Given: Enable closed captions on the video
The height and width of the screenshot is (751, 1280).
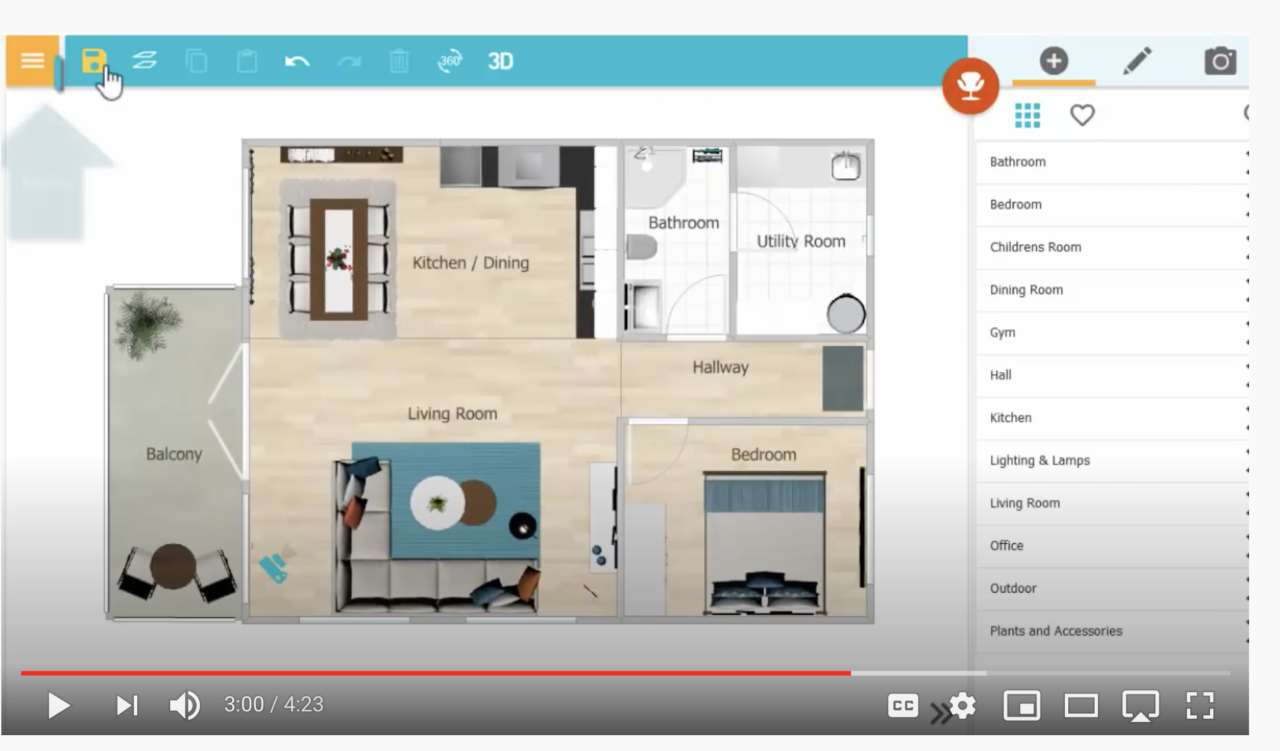Looking at the screenshot, I should click(902, 704).
